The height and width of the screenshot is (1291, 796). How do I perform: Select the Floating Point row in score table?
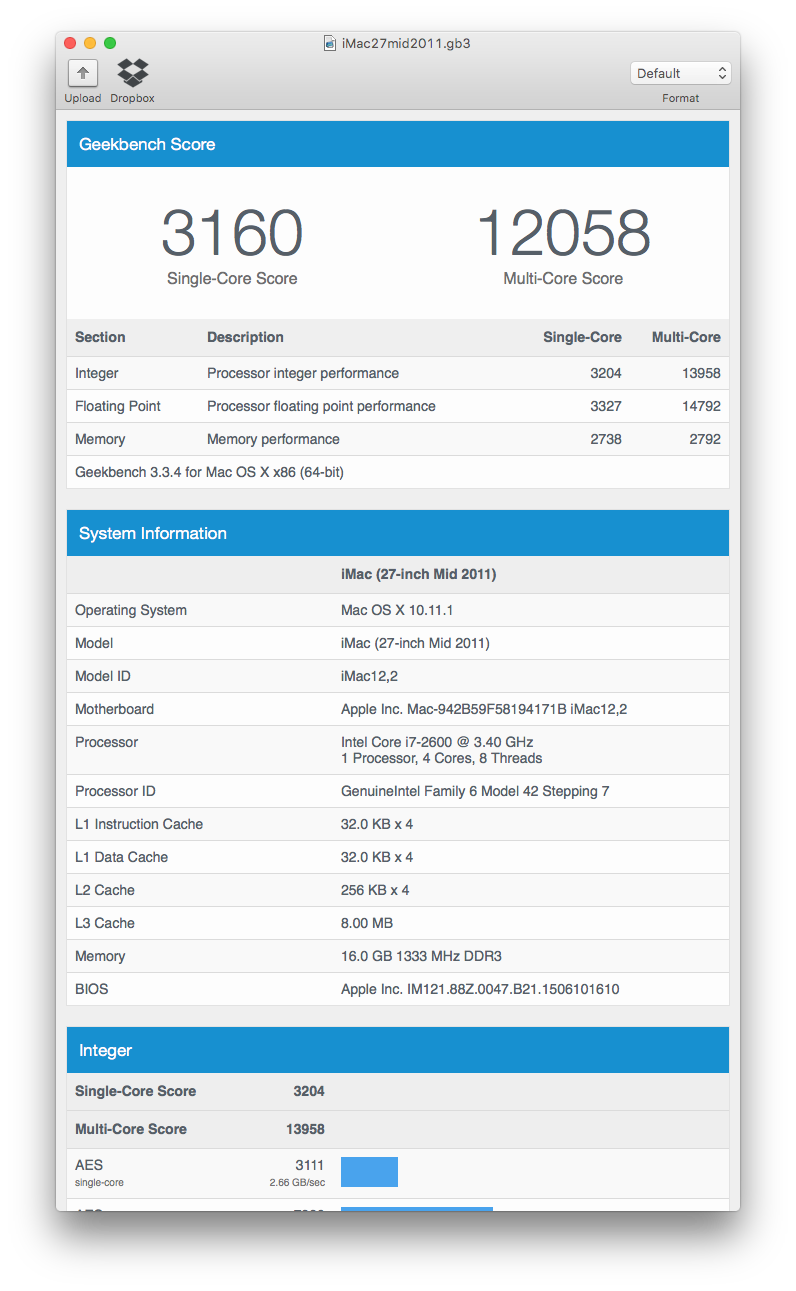tap(397, 406)
